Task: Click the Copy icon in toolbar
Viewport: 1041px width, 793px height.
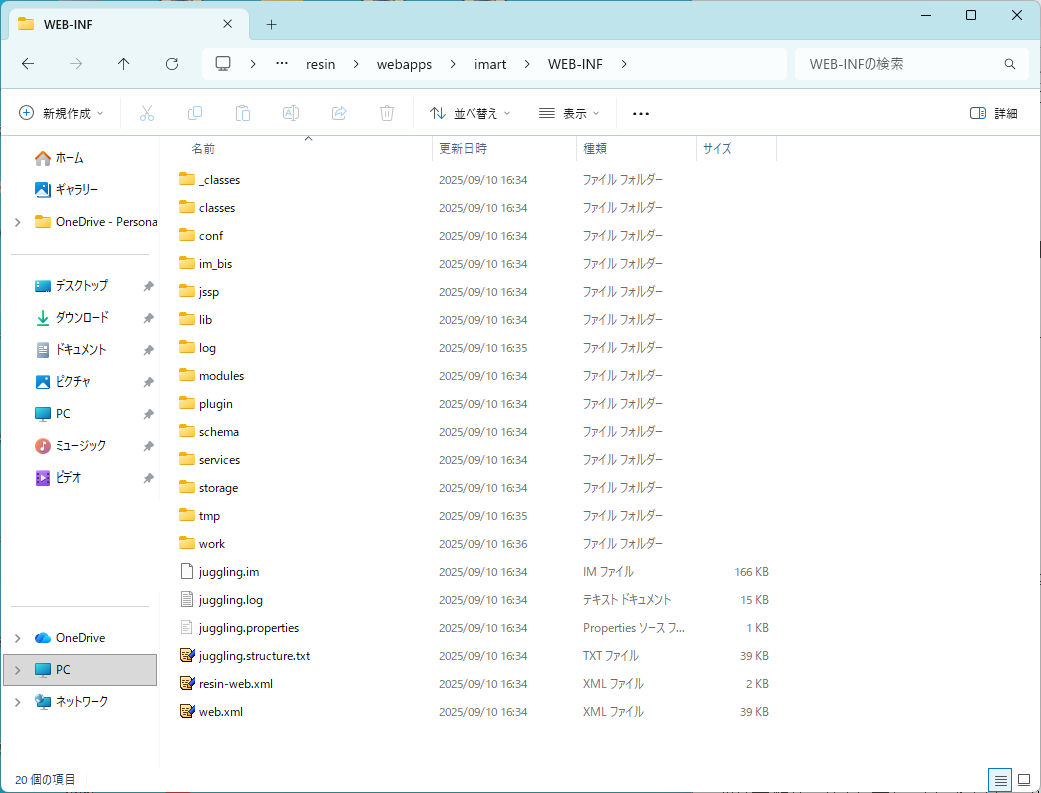Action: click(195, 113)
